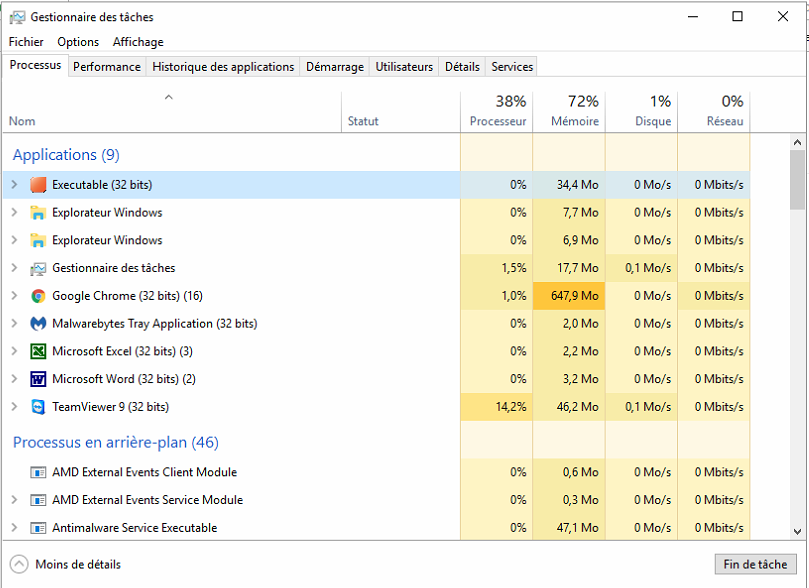Viewport: 809px width, 588px height.
Task: Expand the Executable (32 bits) row
Action: click(x=14, y=185)
